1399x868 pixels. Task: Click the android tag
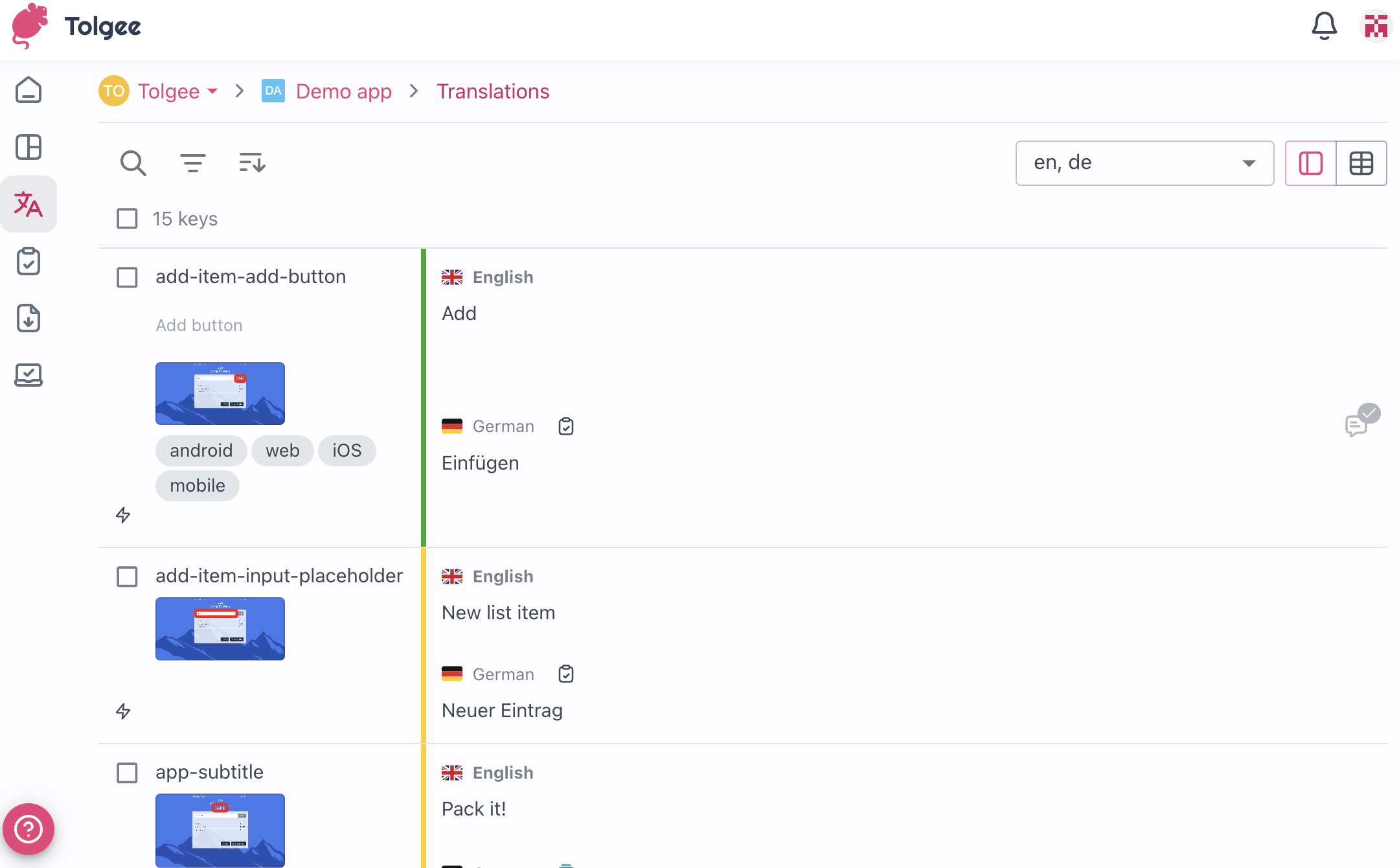(x=201, y=451)
